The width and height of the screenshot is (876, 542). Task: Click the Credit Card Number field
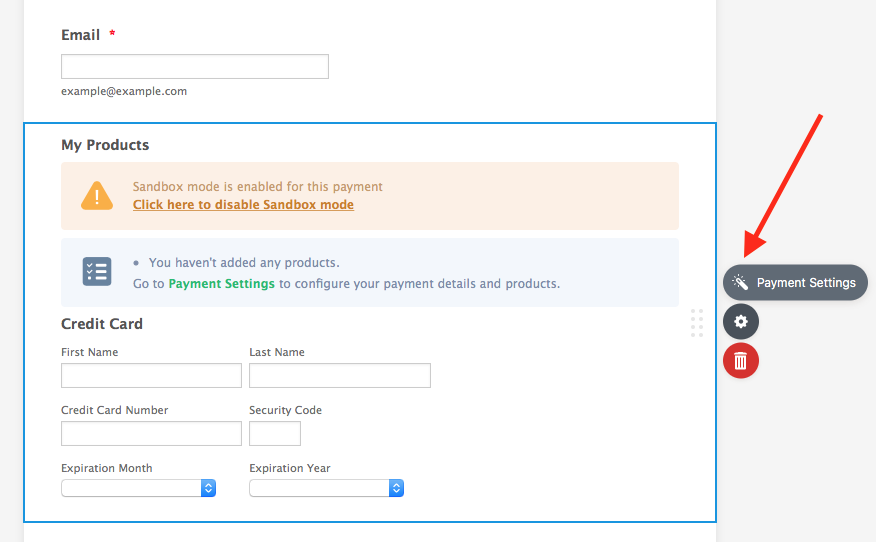coord(151,433)
